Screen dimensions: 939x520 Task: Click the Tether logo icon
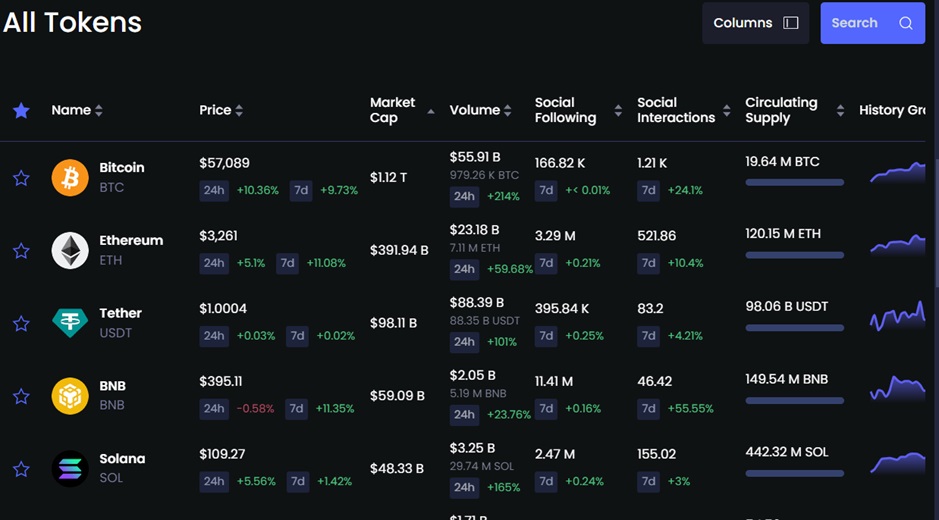coord(70,323)
